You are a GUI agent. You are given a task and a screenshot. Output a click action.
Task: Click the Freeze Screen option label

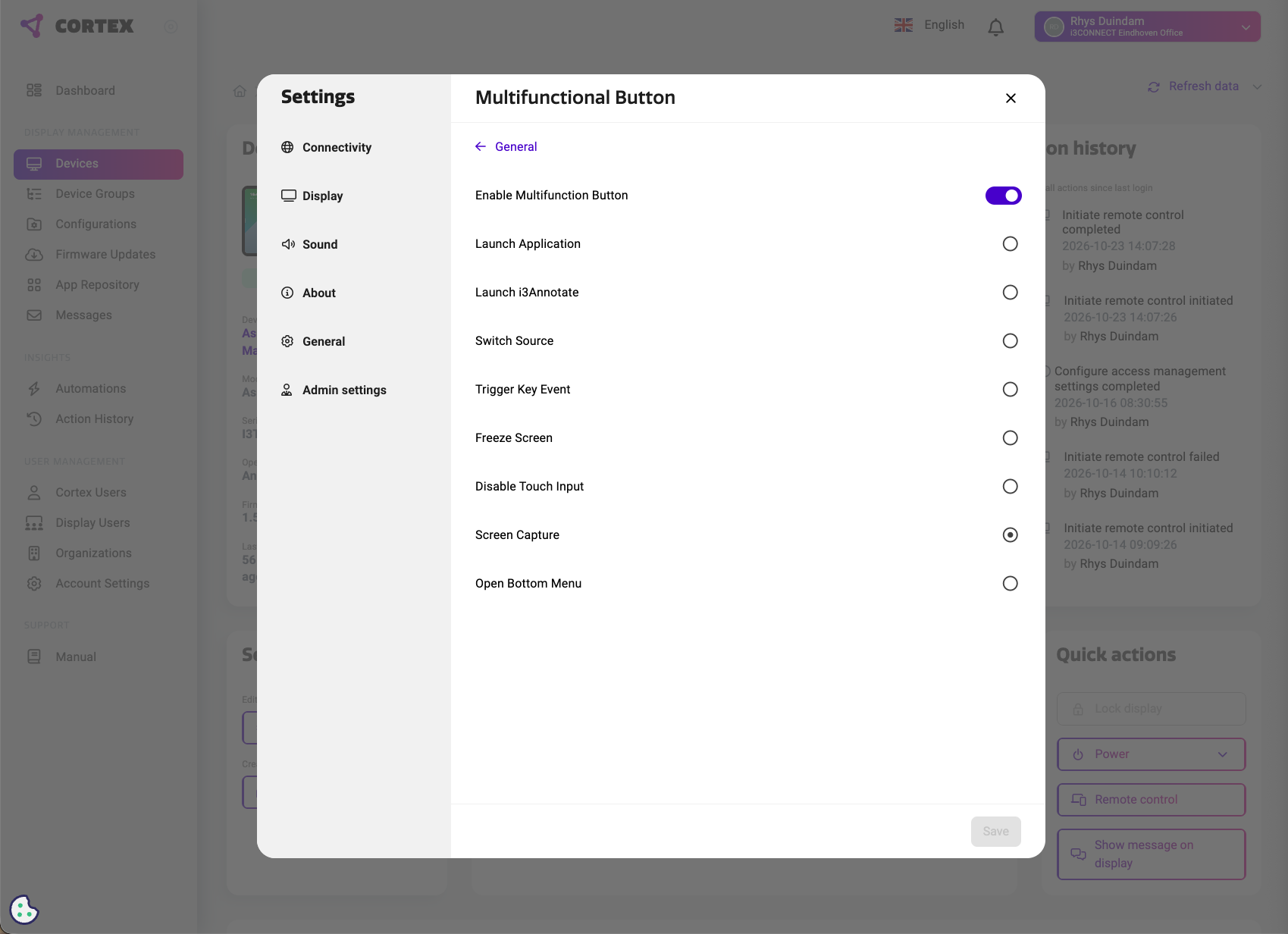click(x=514, y=438)
